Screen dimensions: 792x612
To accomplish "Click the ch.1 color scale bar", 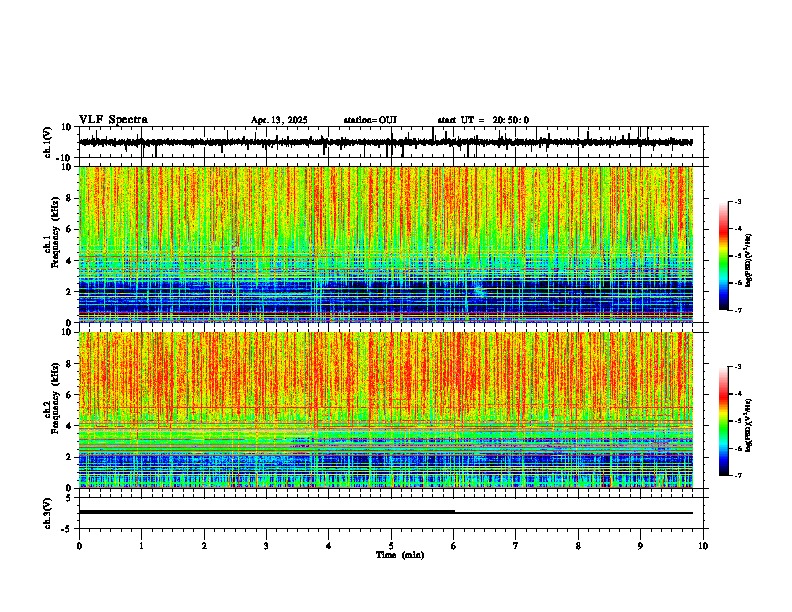I will pyautogui.click(x=723, y=256).
